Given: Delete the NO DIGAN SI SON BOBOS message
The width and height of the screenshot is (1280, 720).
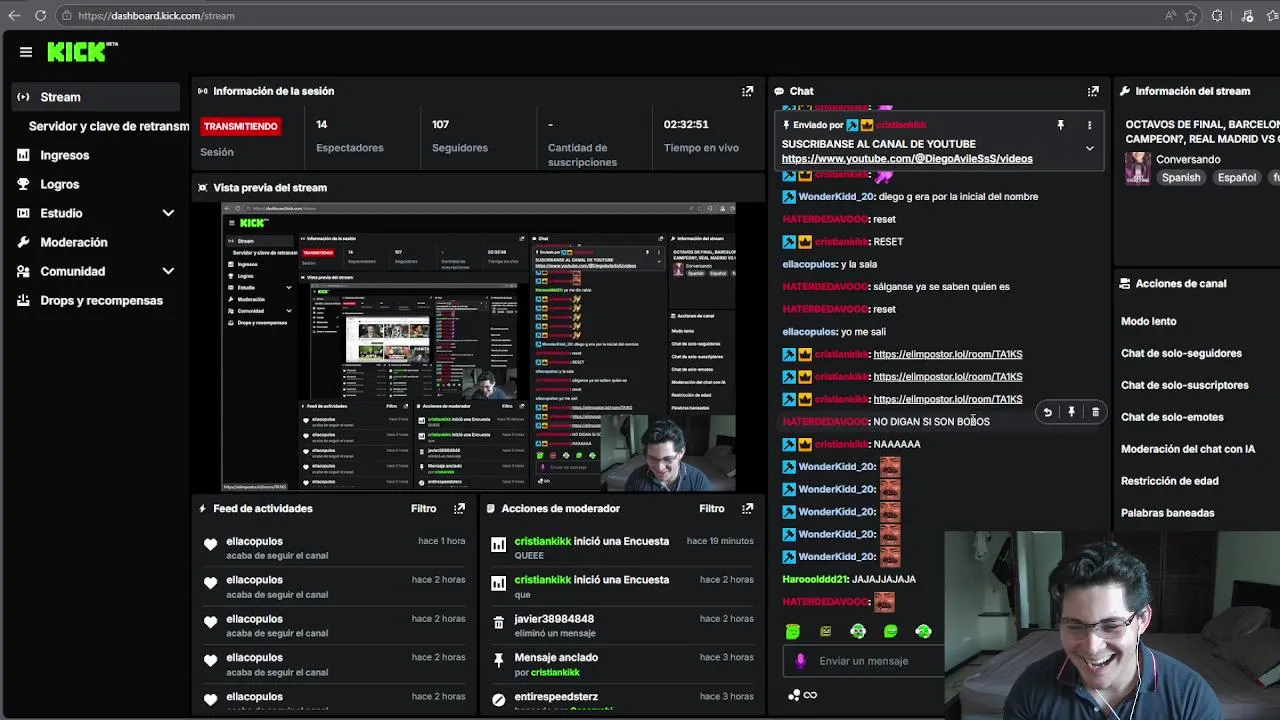Looking at the screenshot, I should coord(1095,412).
